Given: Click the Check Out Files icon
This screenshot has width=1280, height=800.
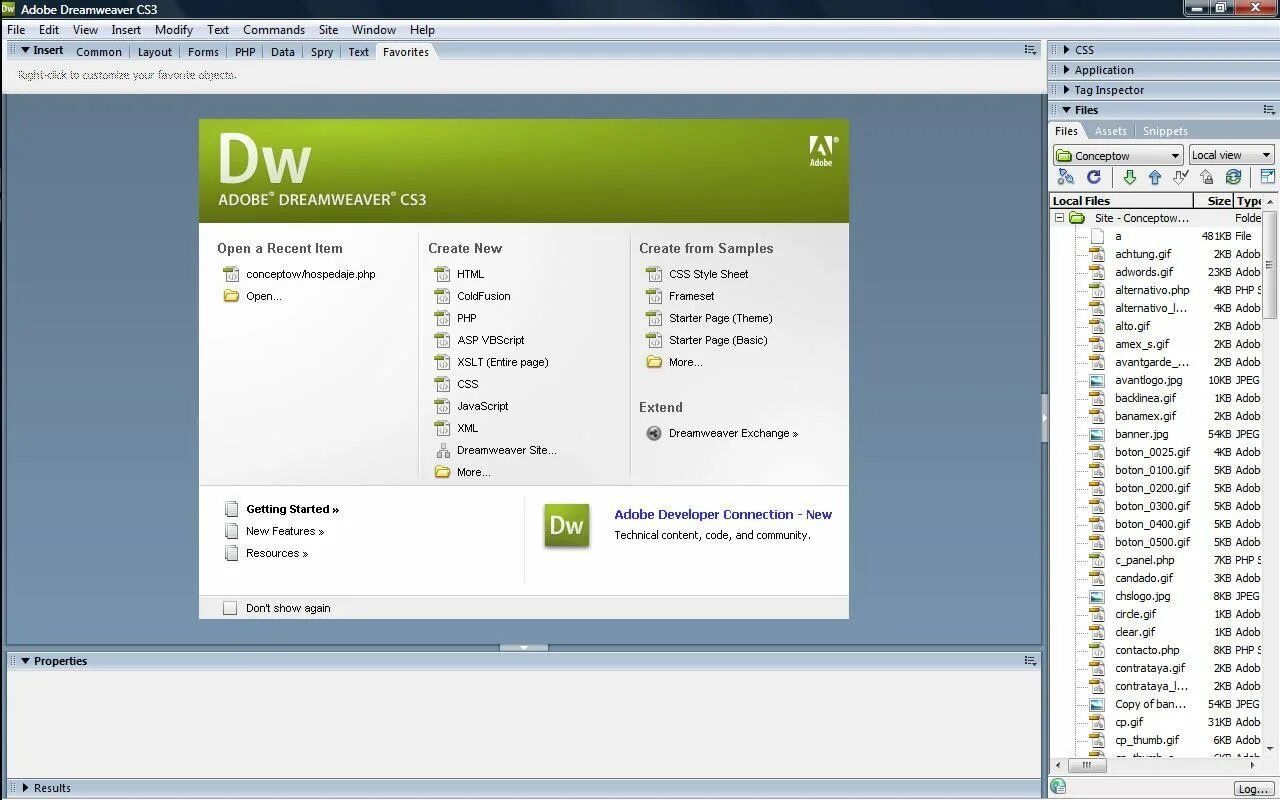Looking at the screenshot, I should click(x=1181, y=177).
